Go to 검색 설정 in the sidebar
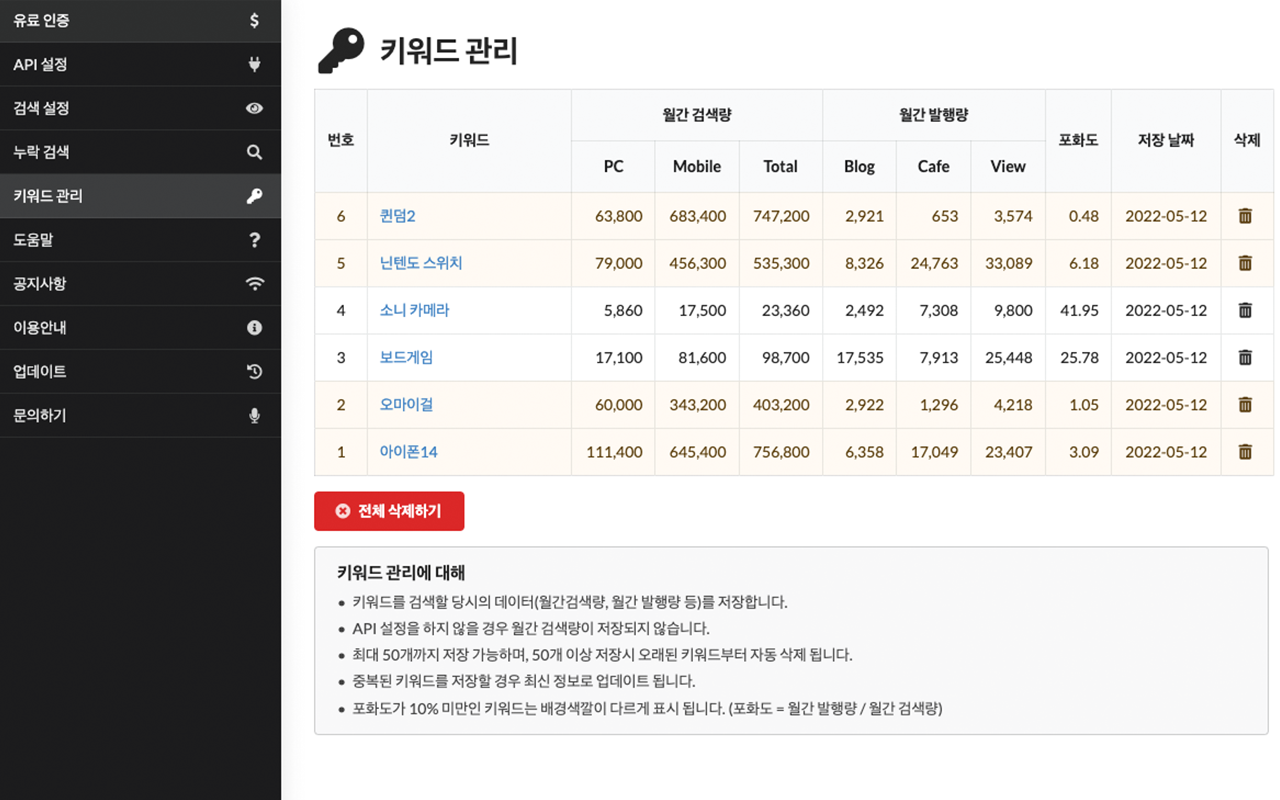1280x800 pixels. click(140, 108)
